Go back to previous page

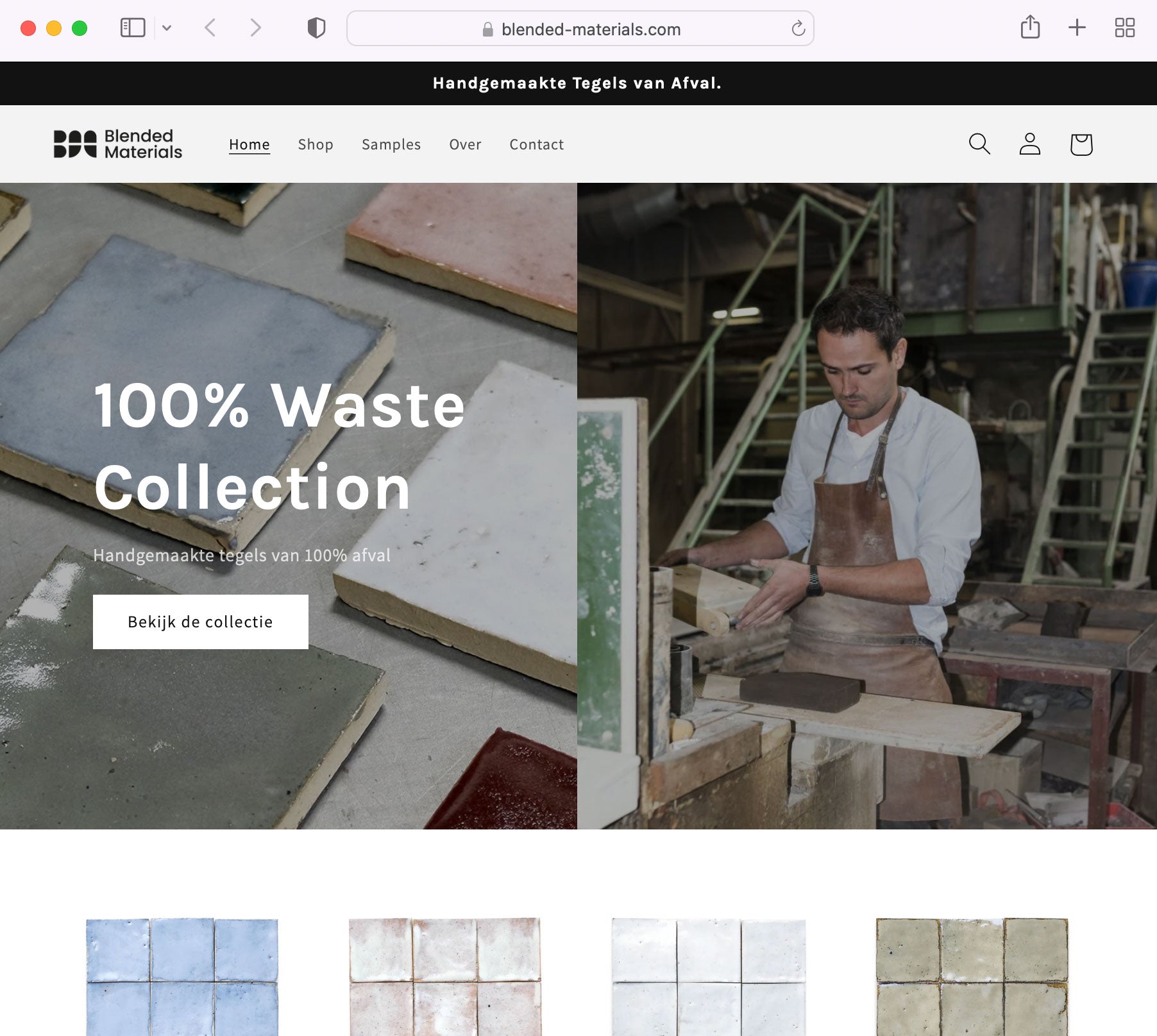210,28
